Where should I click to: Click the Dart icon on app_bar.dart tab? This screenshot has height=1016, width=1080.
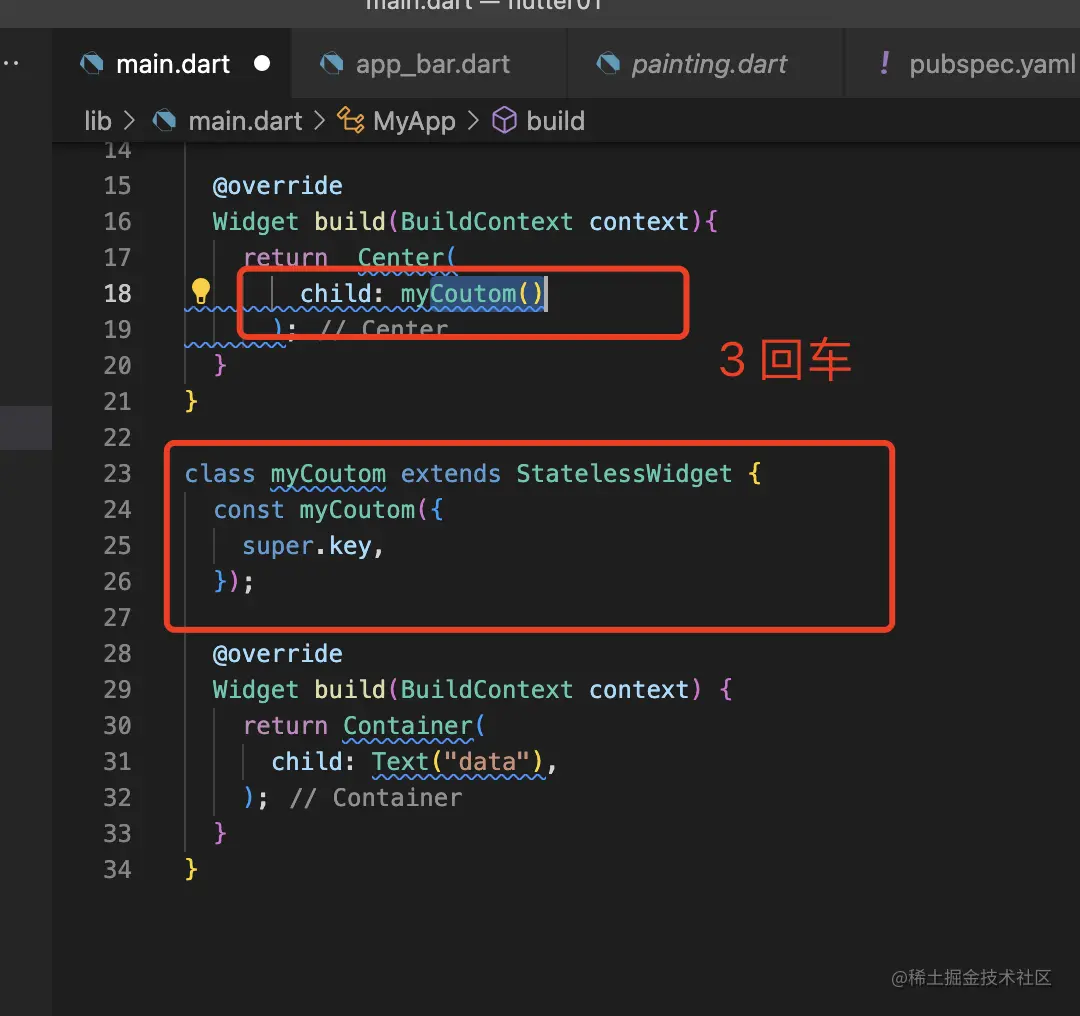(331, 64)
